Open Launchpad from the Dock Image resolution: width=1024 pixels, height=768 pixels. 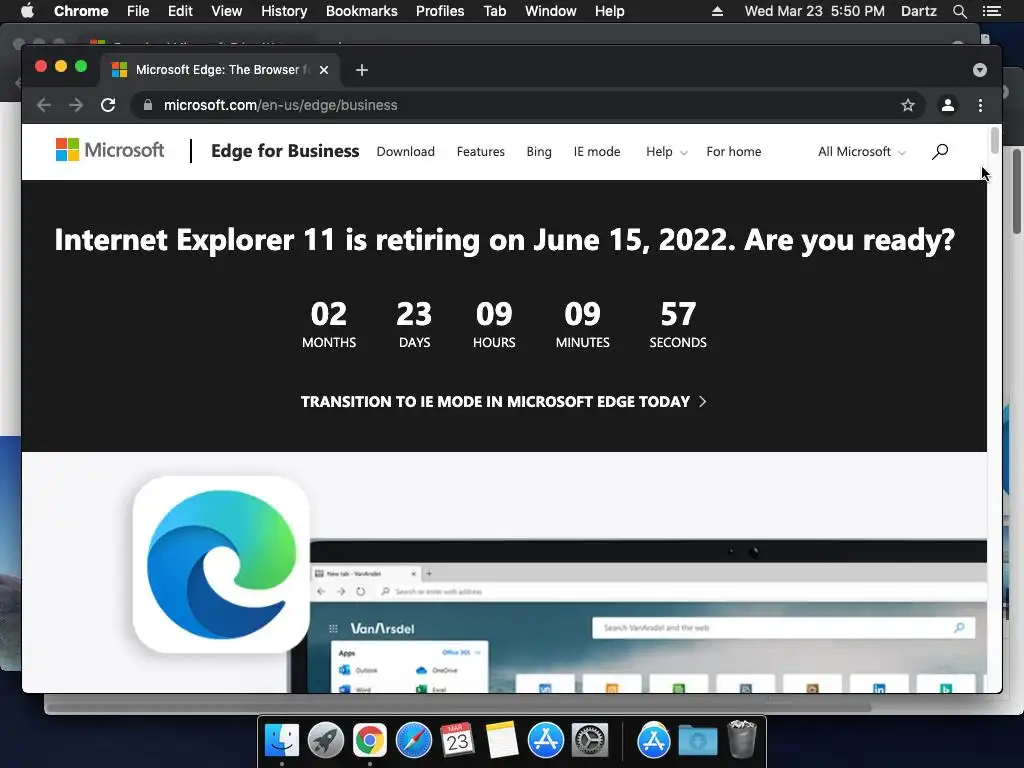point(326,740)
